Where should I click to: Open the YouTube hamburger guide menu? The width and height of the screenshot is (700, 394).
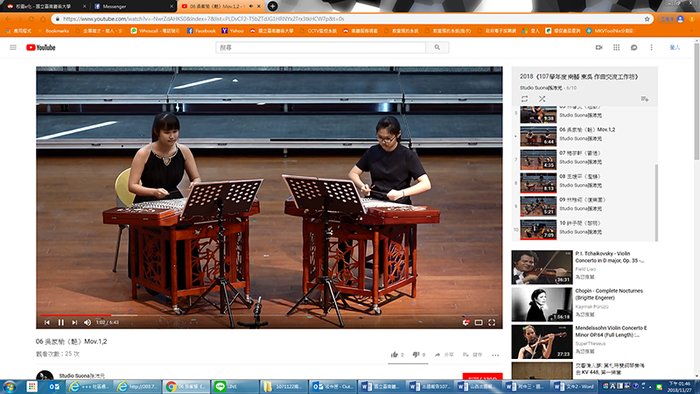[13, 47]
